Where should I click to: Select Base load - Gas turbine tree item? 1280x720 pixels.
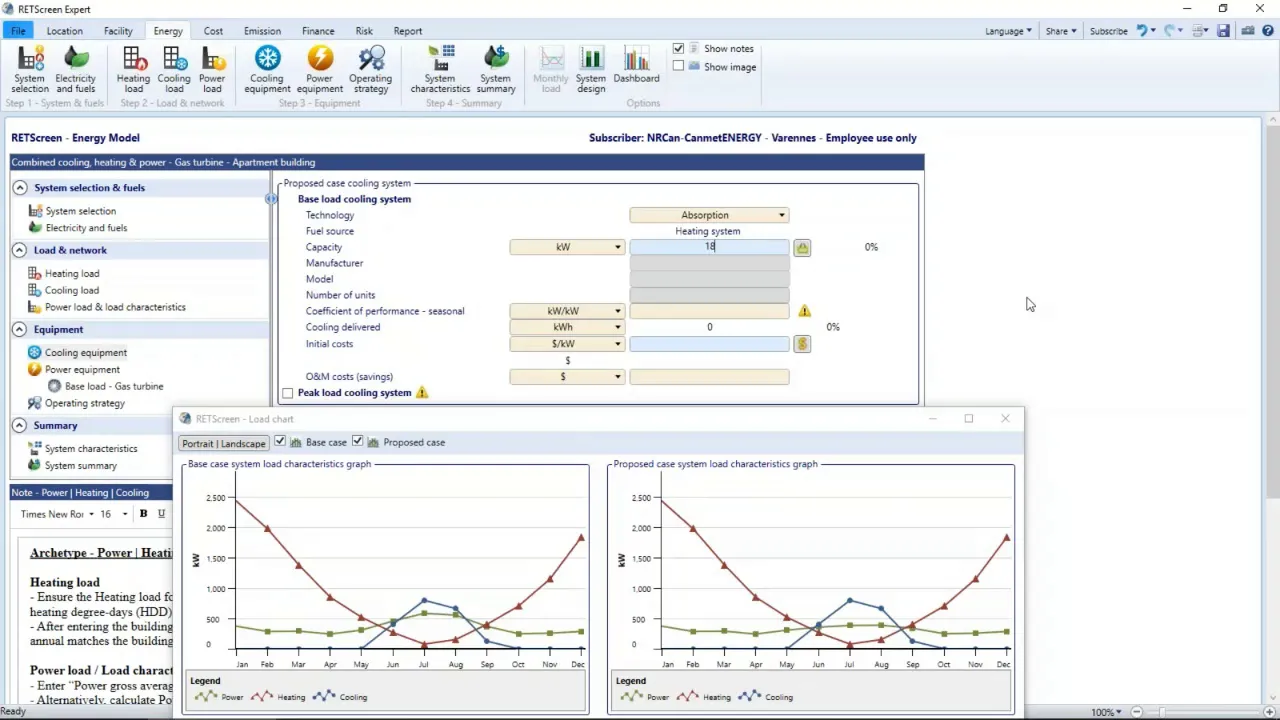click(114, 386)
